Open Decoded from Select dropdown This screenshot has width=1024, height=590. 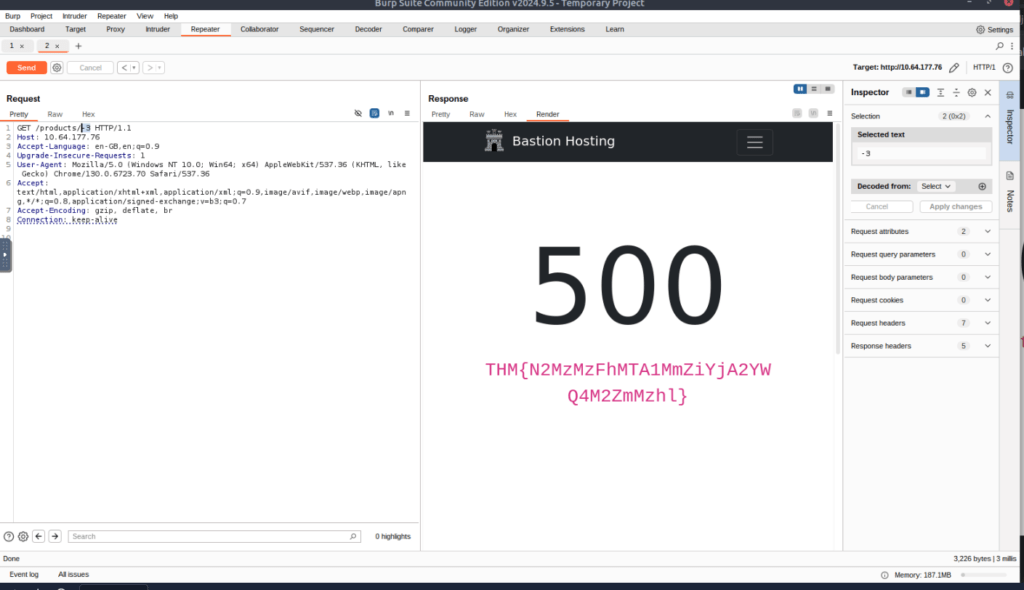pyautogui.click(x=935, y=186)
